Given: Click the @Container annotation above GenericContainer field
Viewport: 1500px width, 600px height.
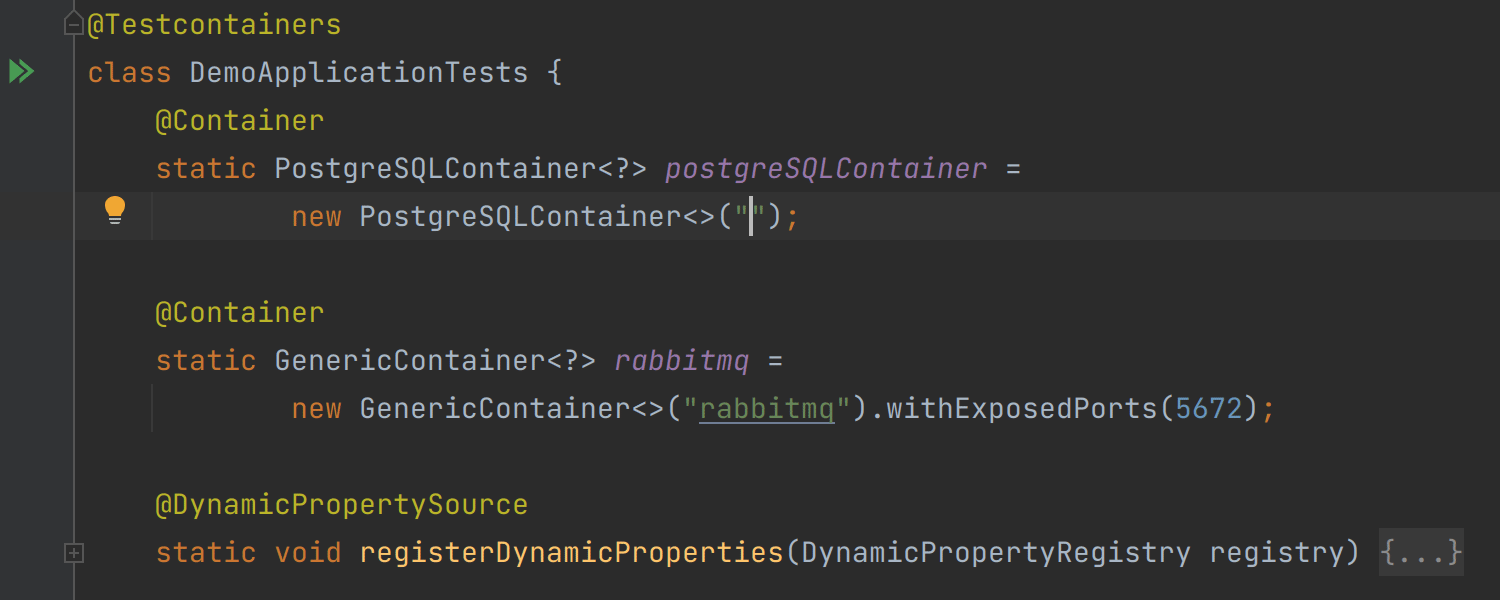Looking at the screenshot, I should pyautogui.click(x=240, y=313).
